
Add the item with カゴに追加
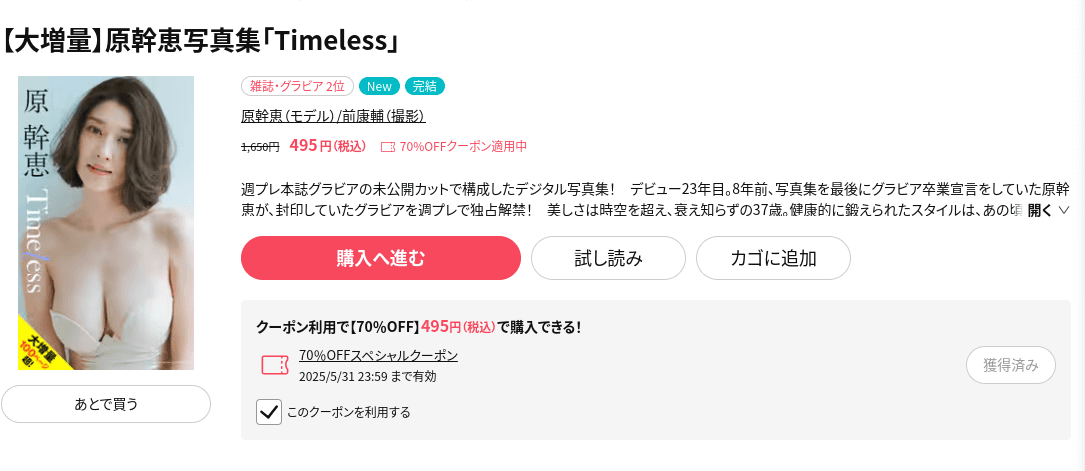pyautogui.click(x=773, y=258)
